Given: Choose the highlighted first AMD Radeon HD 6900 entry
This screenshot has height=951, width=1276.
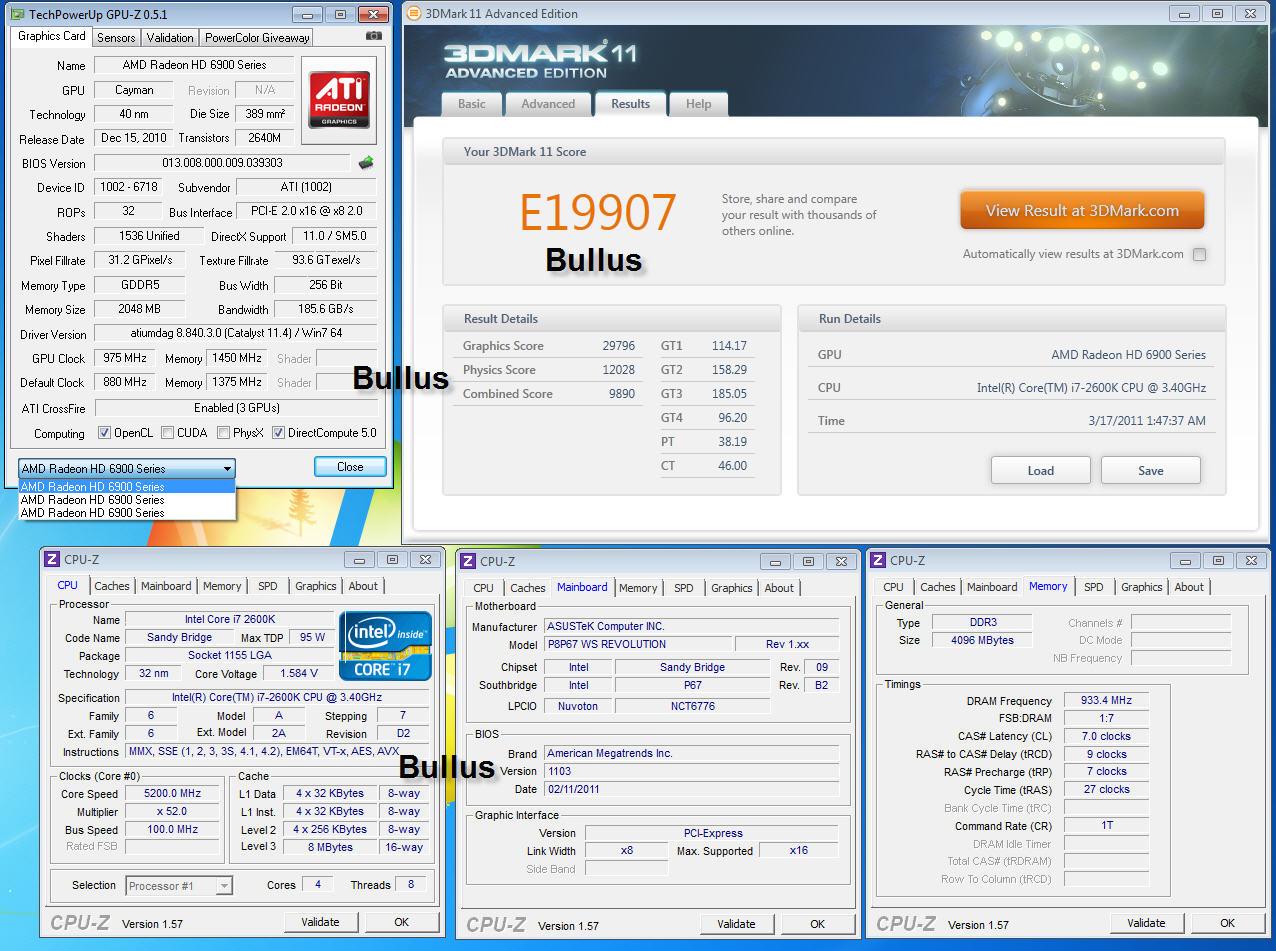Looking at the screenshot, I should [127, 486].
